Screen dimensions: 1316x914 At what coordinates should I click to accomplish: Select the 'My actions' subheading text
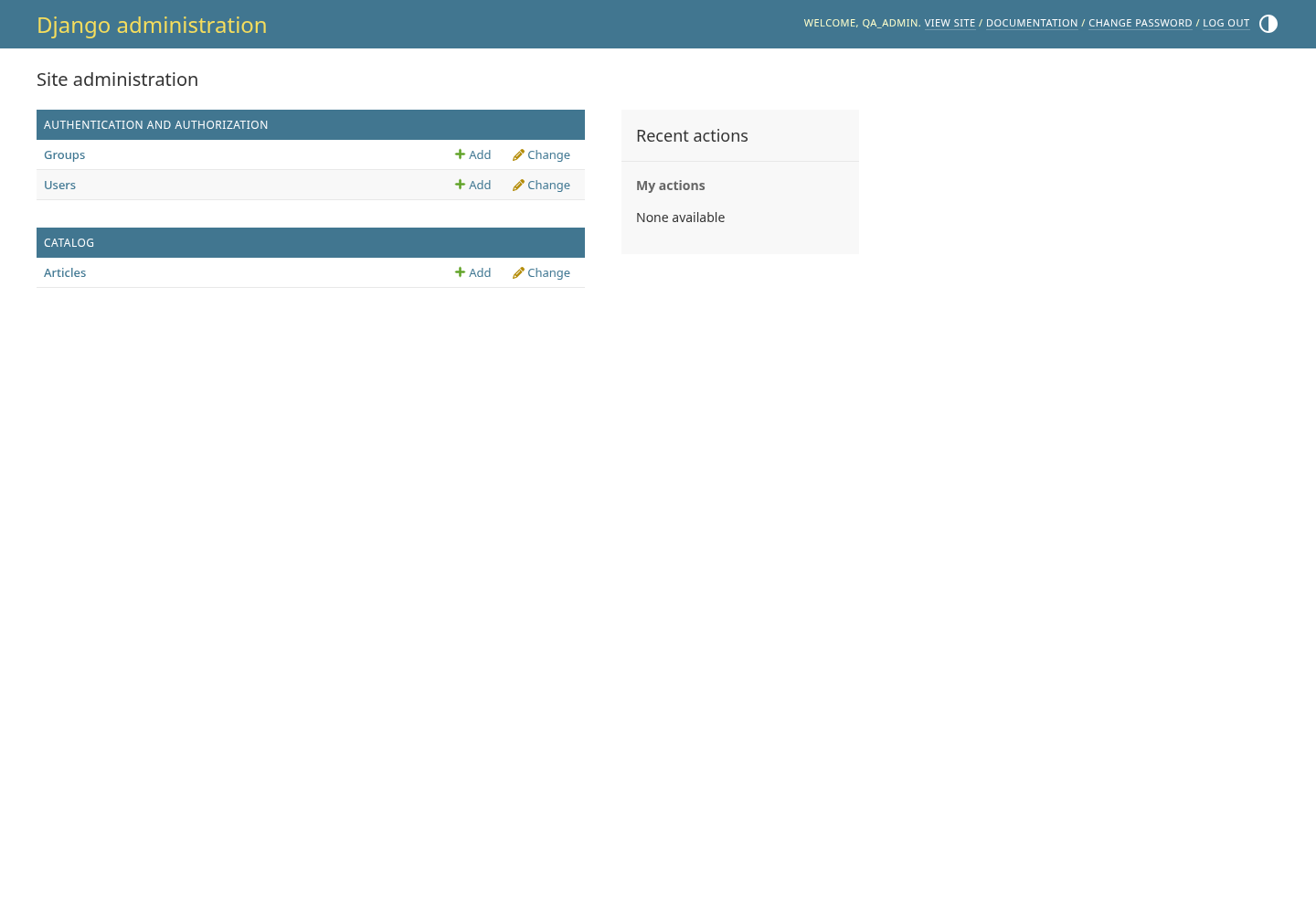pyautogui.click(x=671, y=186)
